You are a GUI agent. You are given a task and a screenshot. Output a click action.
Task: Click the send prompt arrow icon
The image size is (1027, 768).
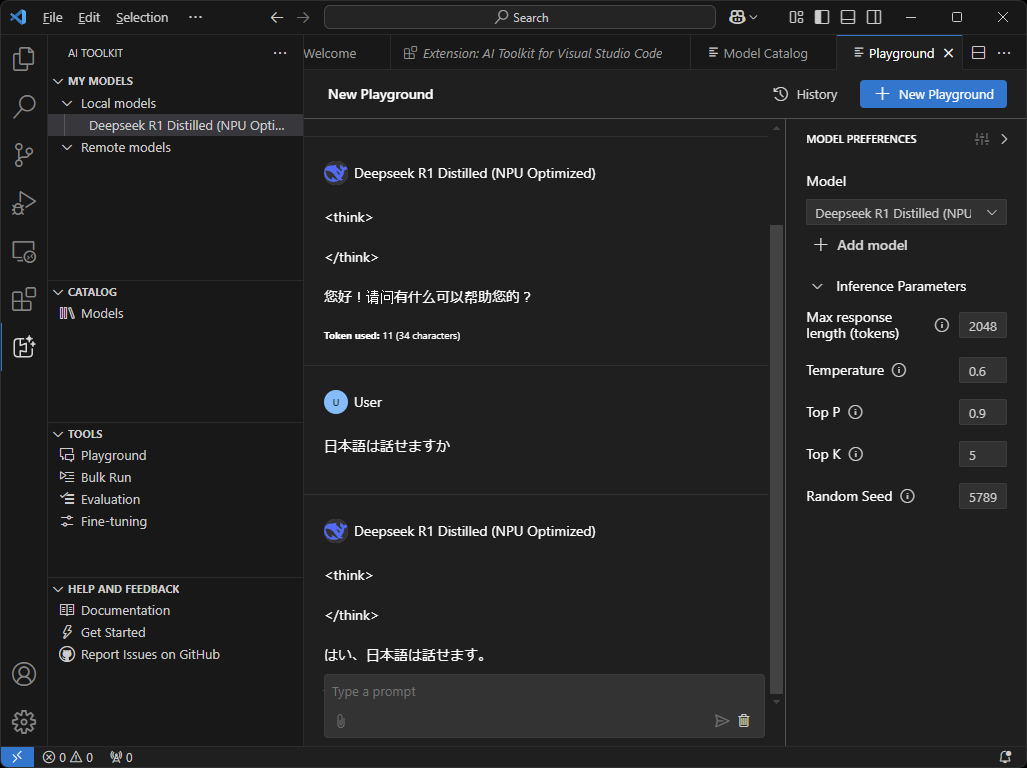point(721,720)
